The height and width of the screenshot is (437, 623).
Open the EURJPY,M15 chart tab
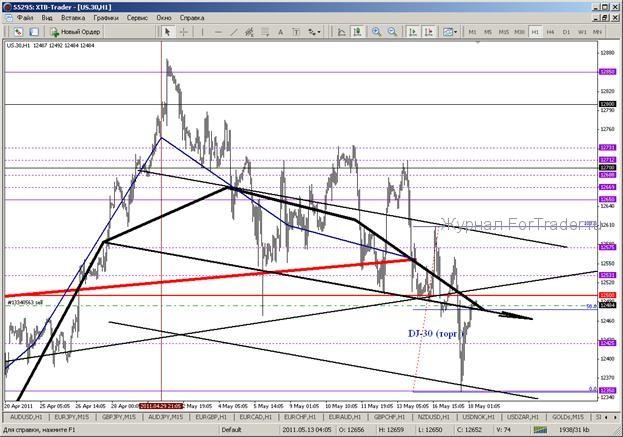point(72,417)
